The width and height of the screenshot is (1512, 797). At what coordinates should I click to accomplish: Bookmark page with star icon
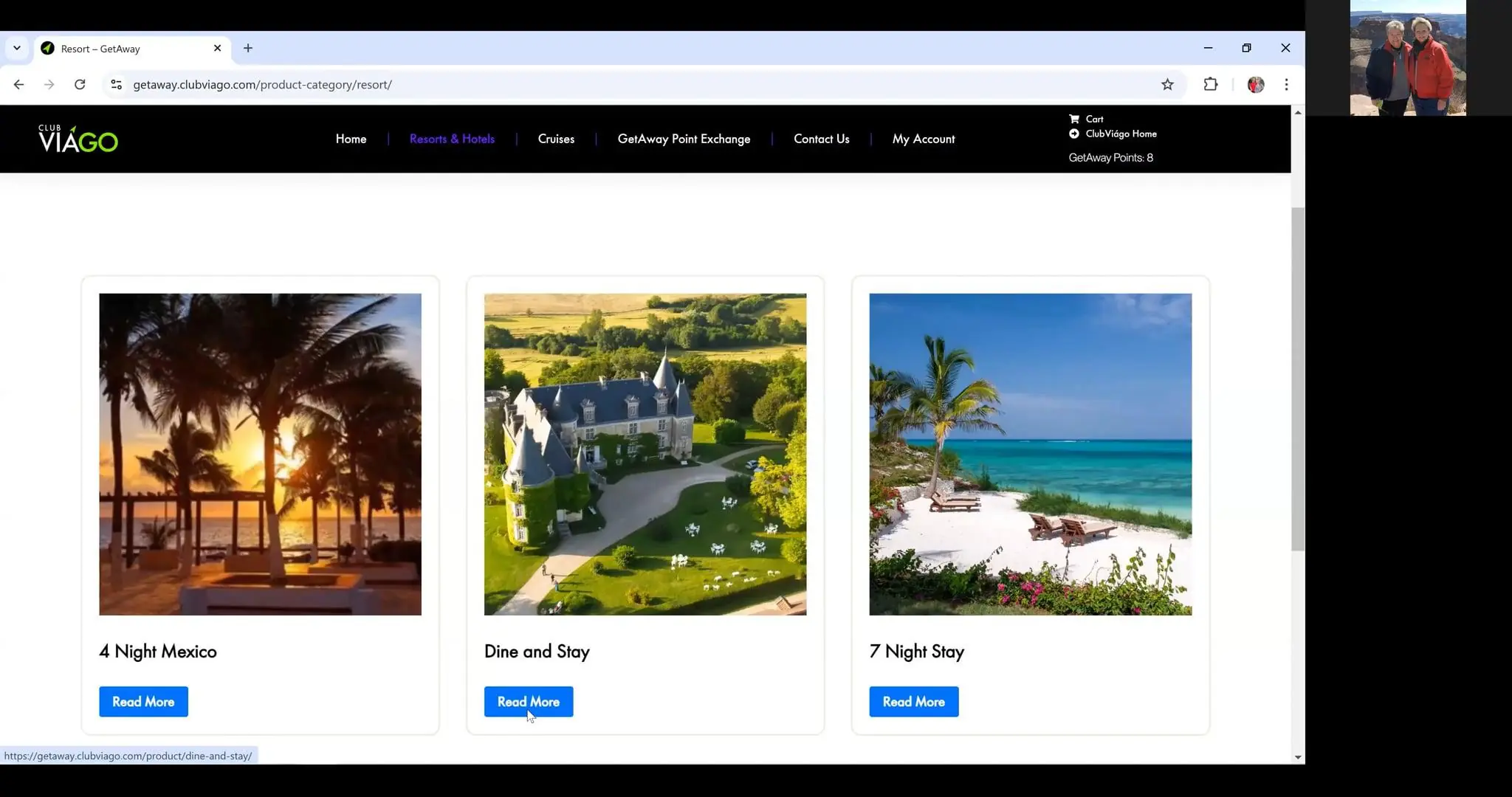tap(1167, 85)
